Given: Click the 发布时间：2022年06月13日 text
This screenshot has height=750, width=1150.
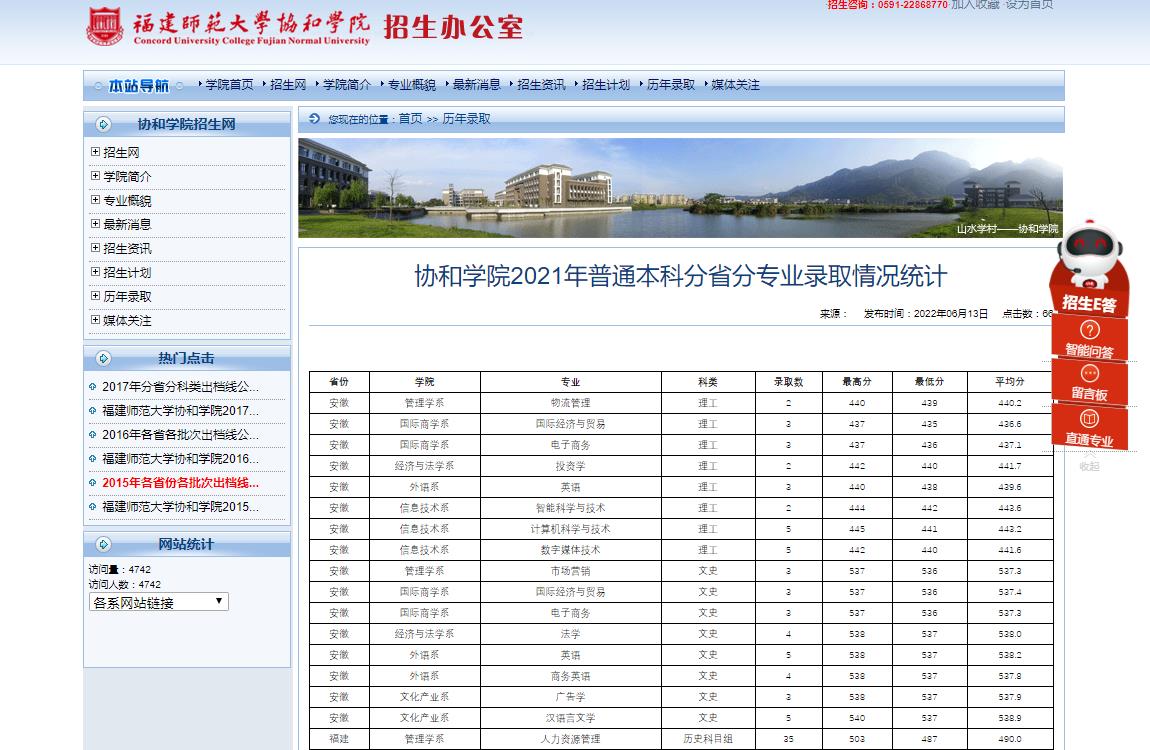Looking at the screenshot, I should (x=926, y=314).
